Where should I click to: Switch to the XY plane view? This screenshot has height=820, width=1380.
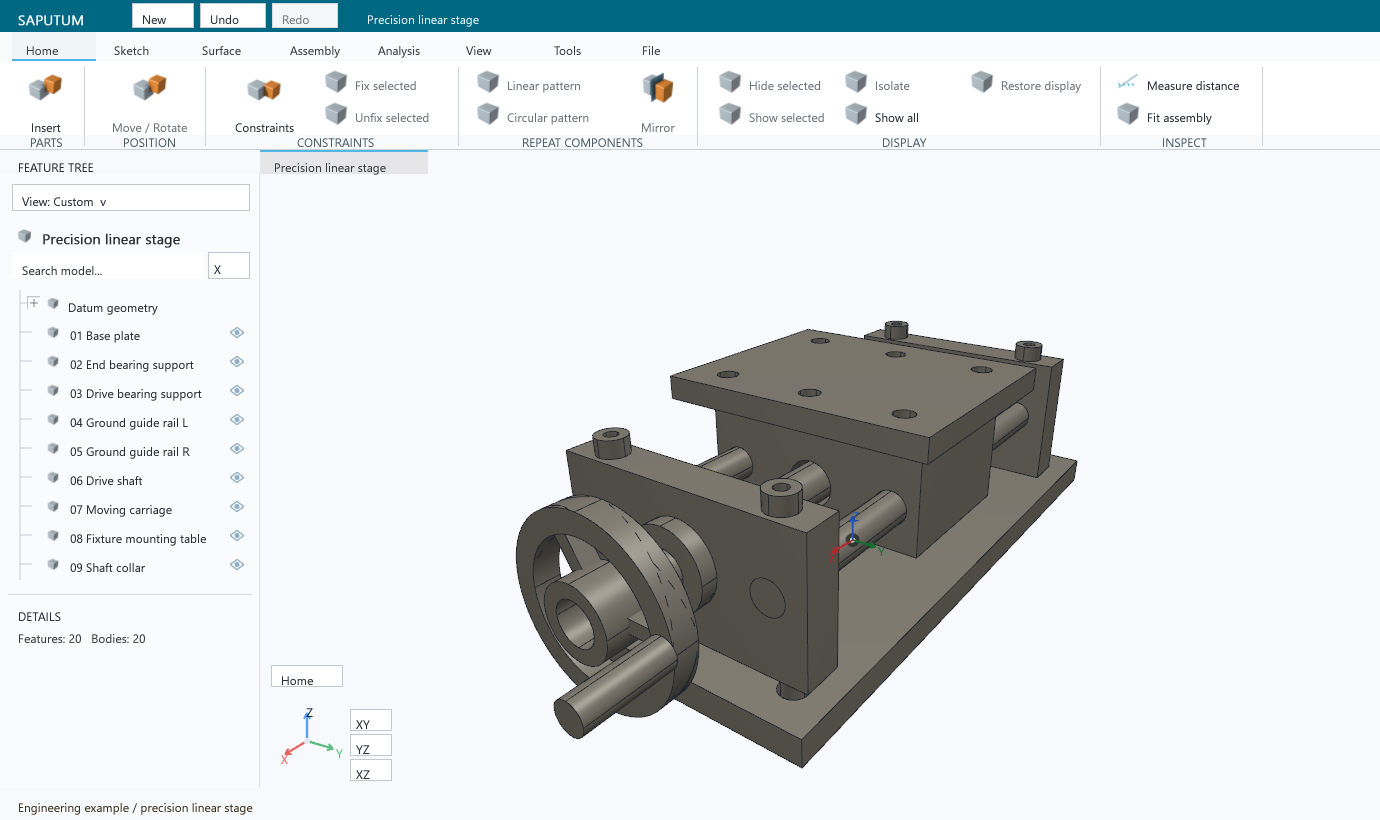tap(371, 720)
